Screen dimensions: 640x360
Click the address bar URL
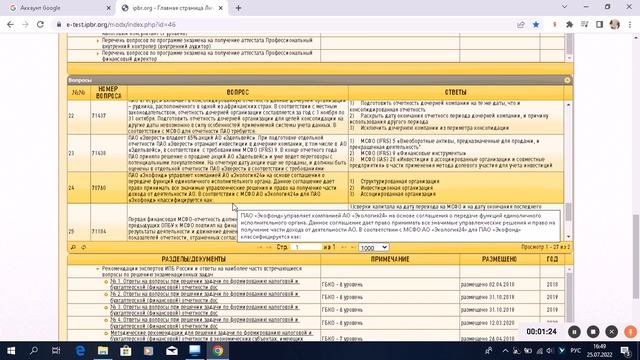(x=121, y=24)
